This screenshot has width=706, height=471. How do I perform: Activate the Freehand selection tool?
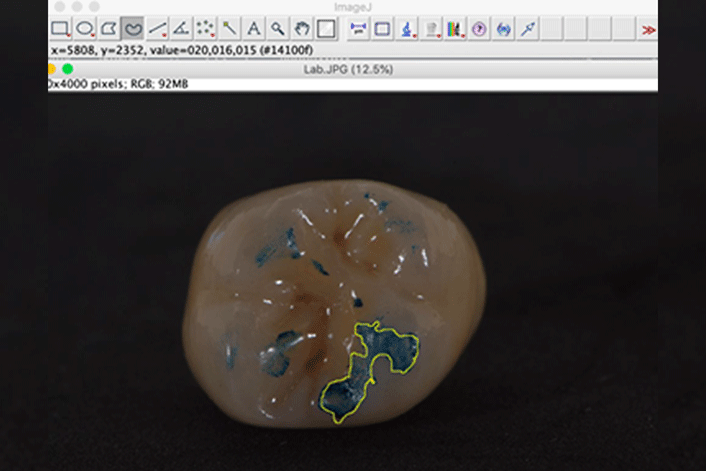pos(133,29)
